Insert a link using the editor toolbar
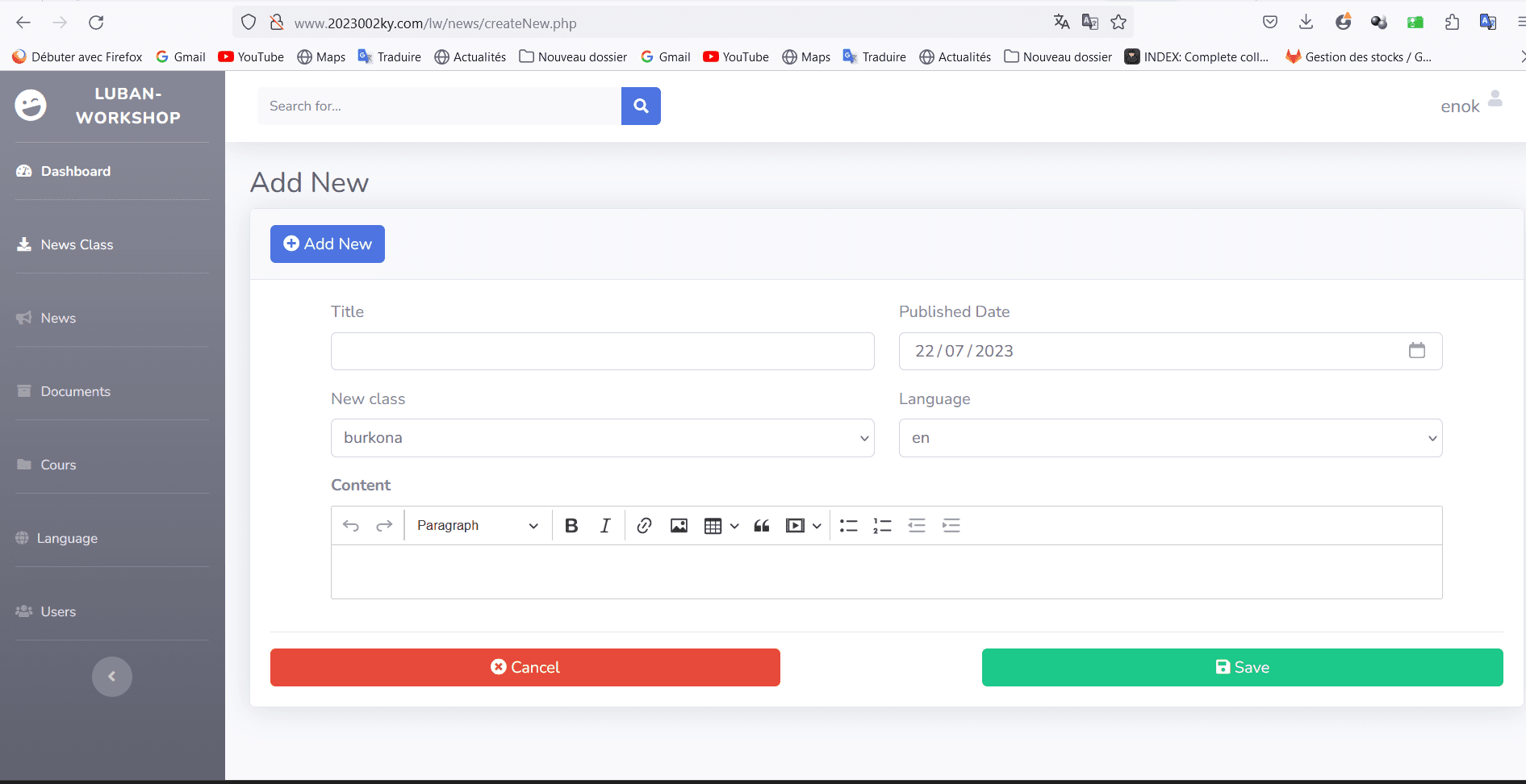The width and height of the screenshot is (1526, 784). [644, 526]
